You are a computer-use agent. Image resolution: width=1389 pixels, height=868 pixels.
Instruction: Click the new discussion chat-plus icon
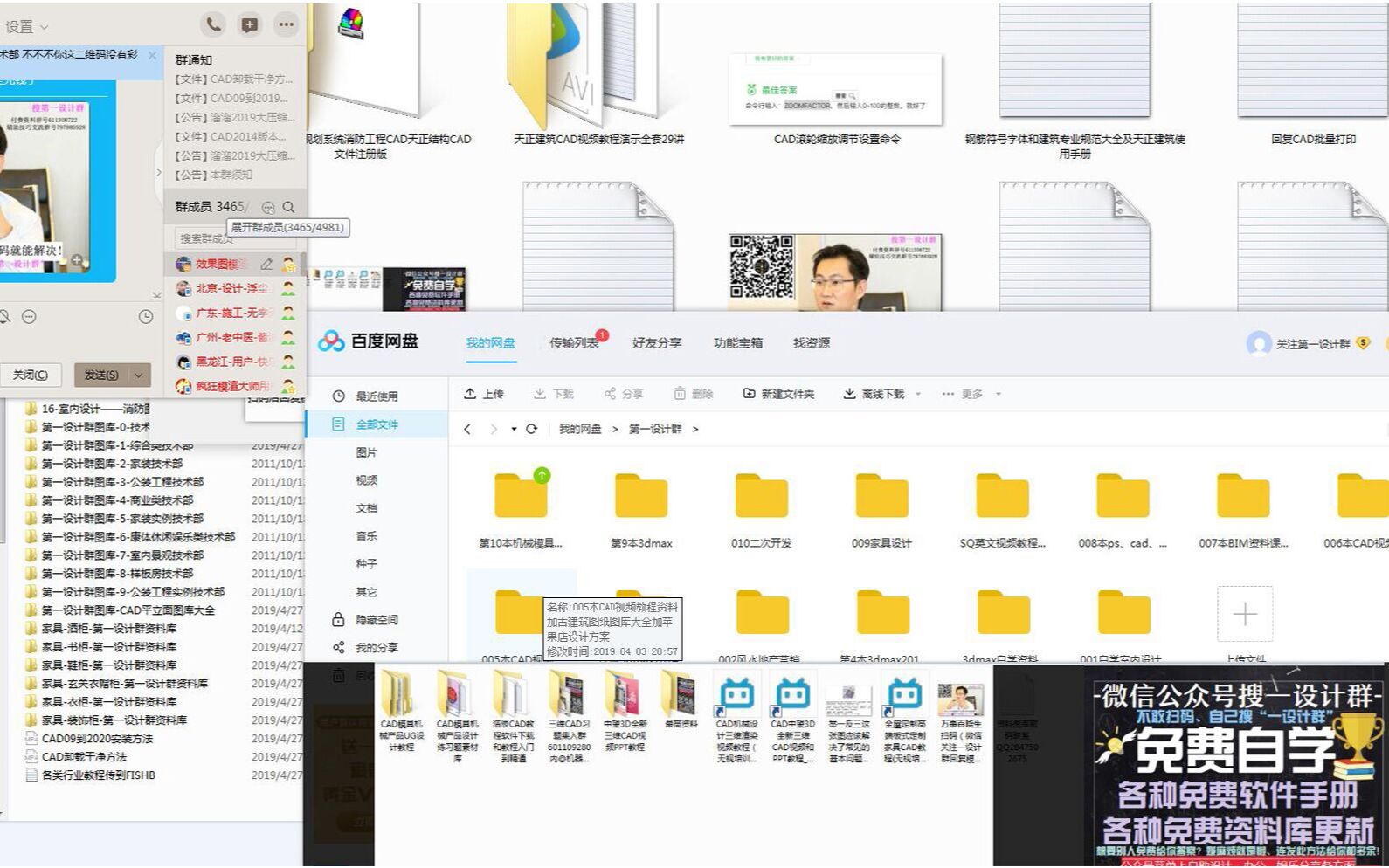pos(250,24)
